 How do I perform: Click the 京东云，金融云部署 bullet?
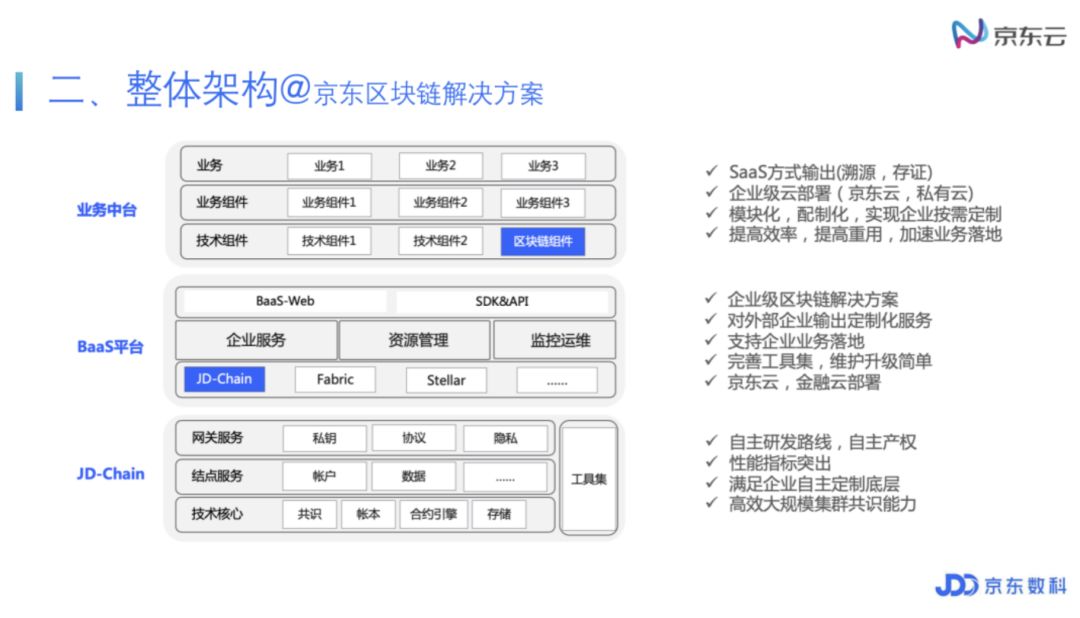click(x=804, y=382)
